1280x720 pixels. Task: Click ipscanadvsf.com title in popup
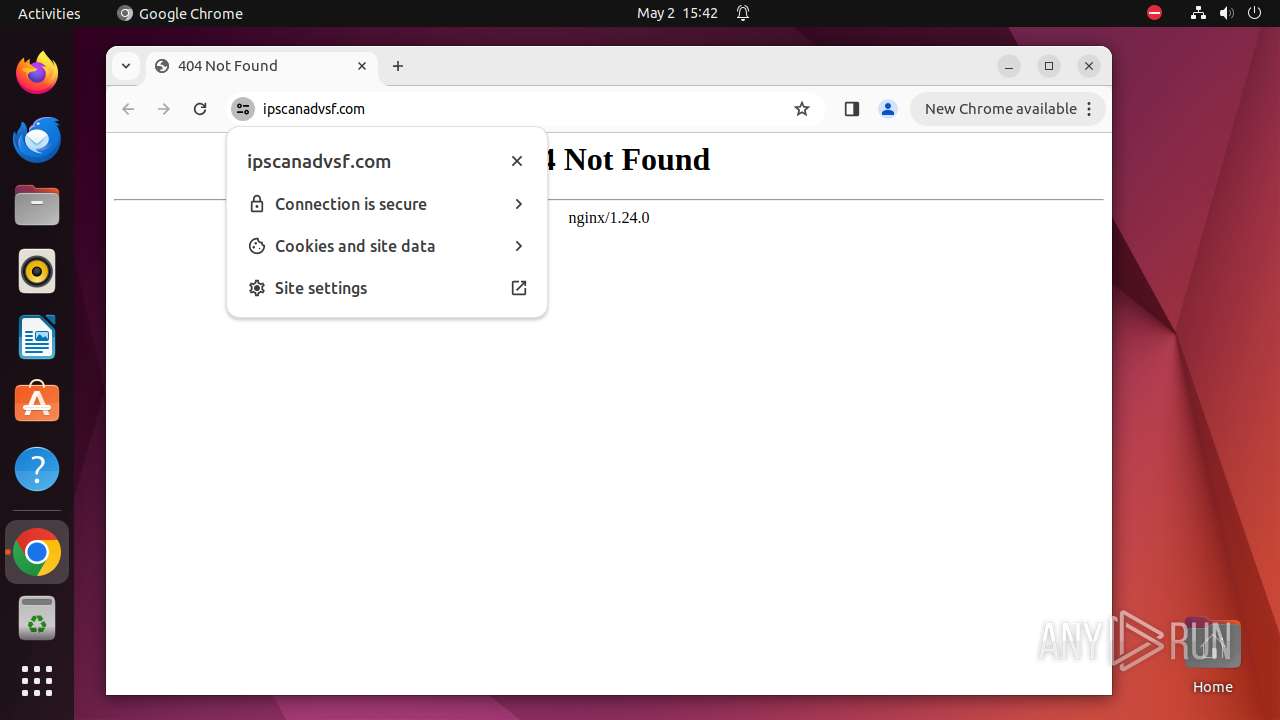(x=319, y=161)
